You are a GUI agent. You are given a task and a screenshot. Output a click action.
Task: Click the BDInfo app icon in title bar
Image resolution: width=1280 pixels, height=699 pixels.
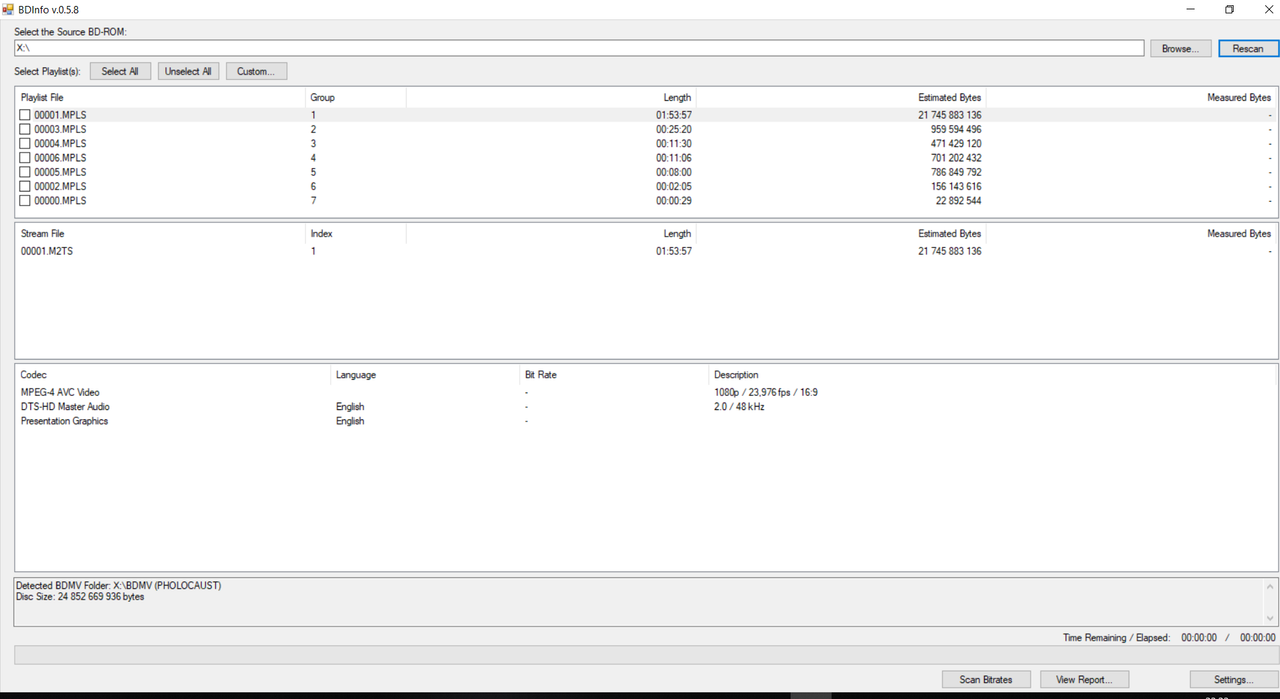coord(8,9)
